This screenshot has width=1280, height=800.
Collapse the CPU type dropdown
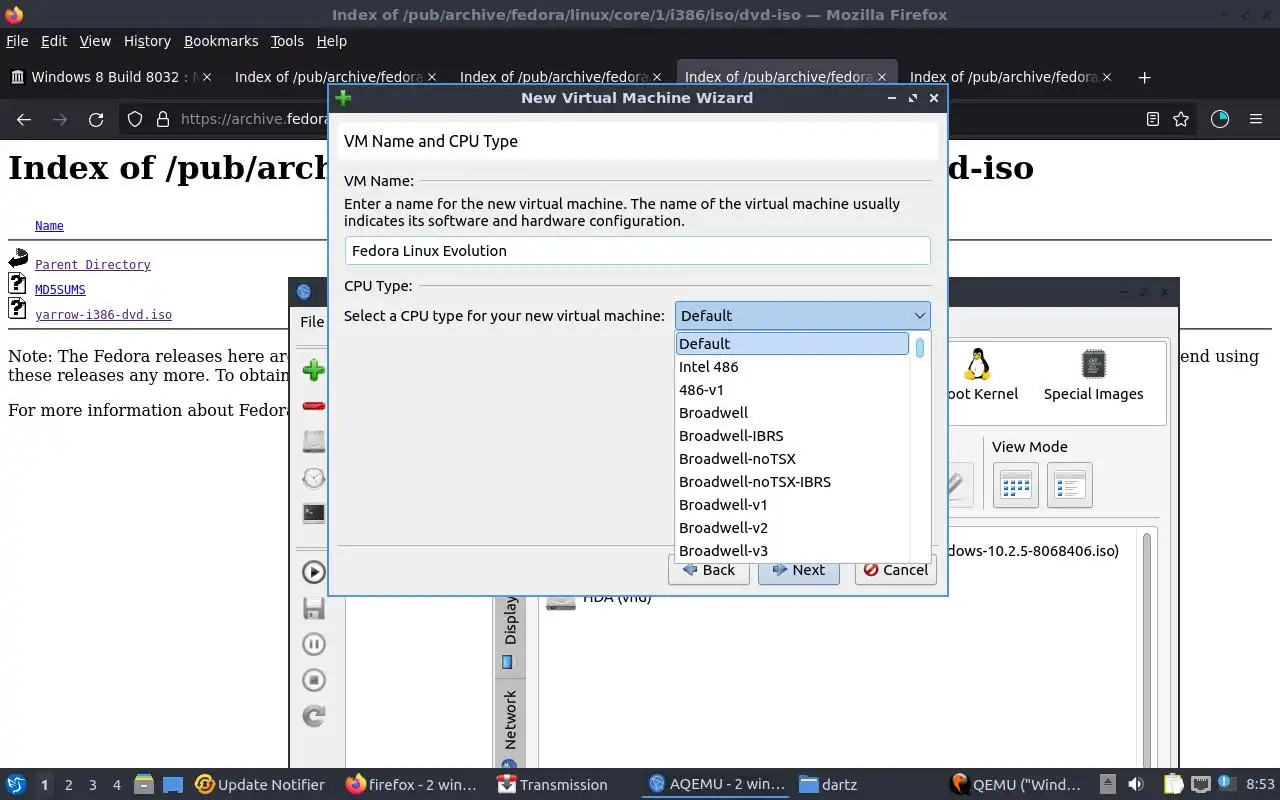click(920, 316)
